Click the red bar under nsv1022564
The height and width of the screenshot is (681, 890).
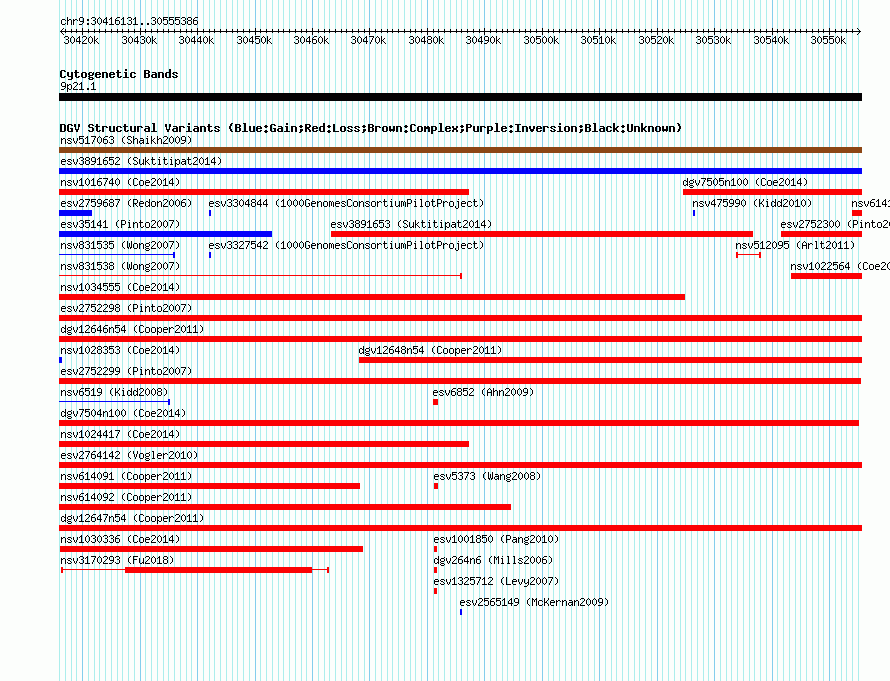pyautogui.click(x=826, y=276)
